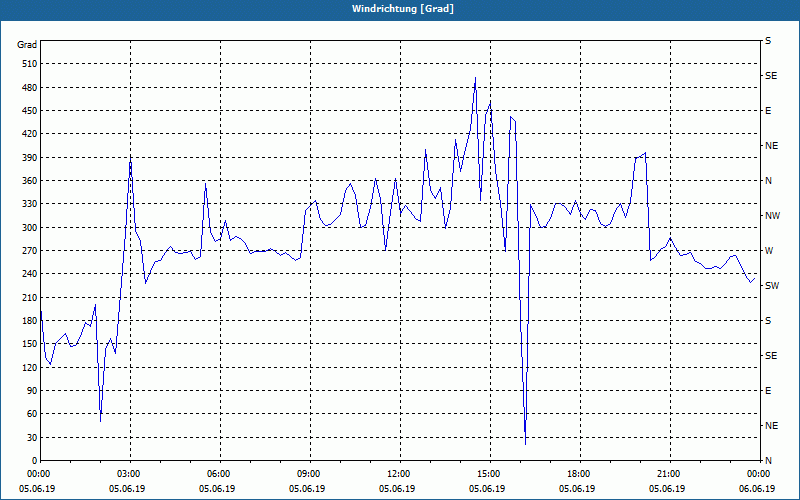This screenshot has width=800, height=500.
Task: Click the curve's lowest dip after 16:00
Action: 526,443
